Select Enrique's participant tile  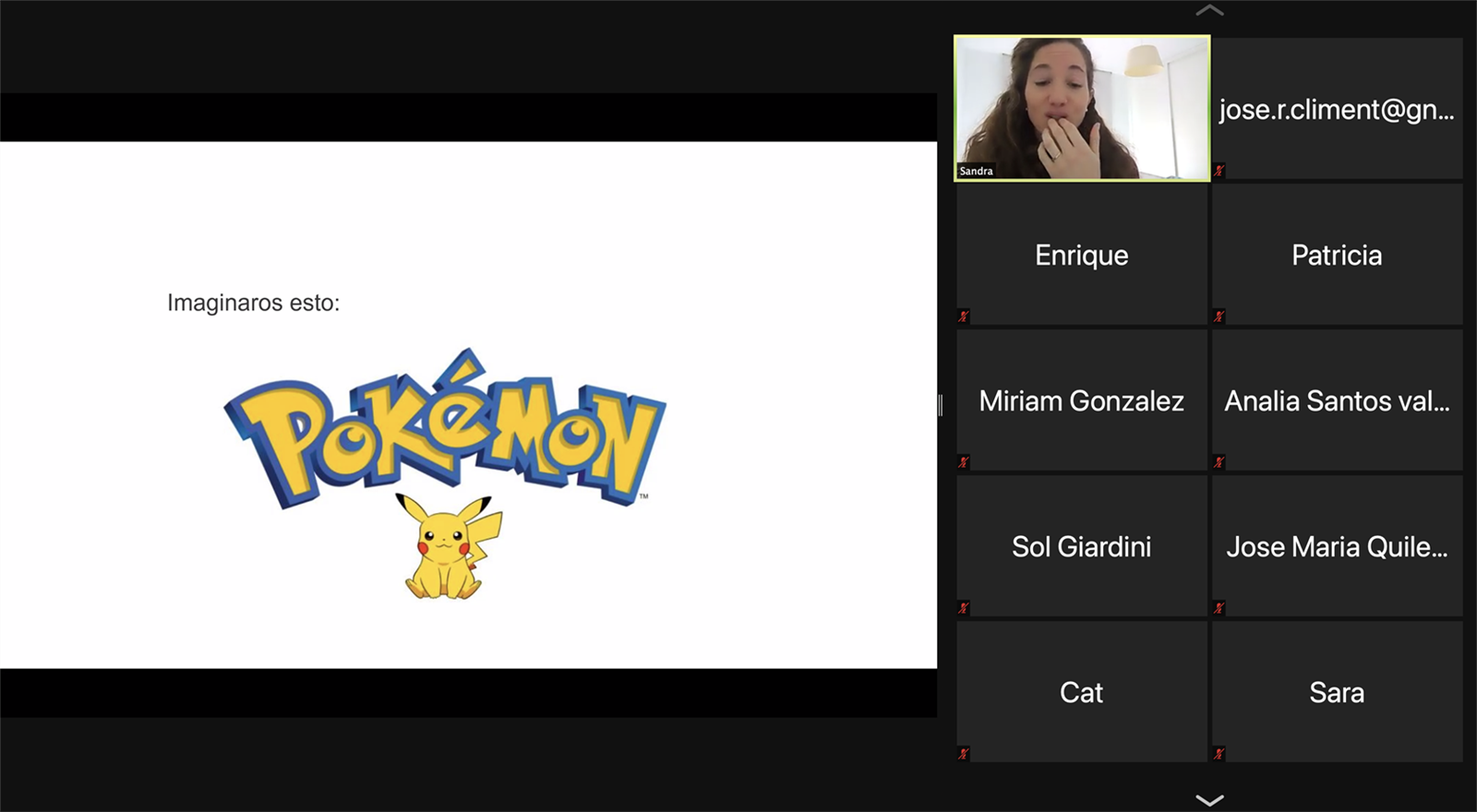pyautogui.click(x=1082, y=254)
